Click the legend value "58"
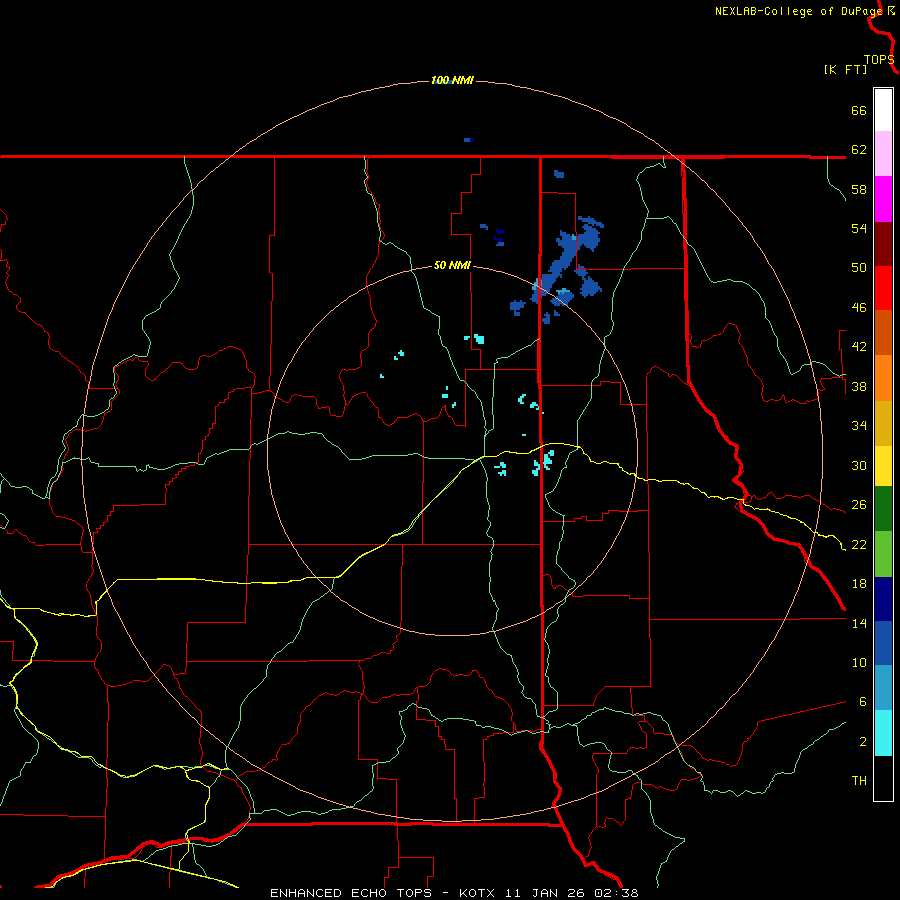Screen dimensions: 900x900 [x=859, y=189]
